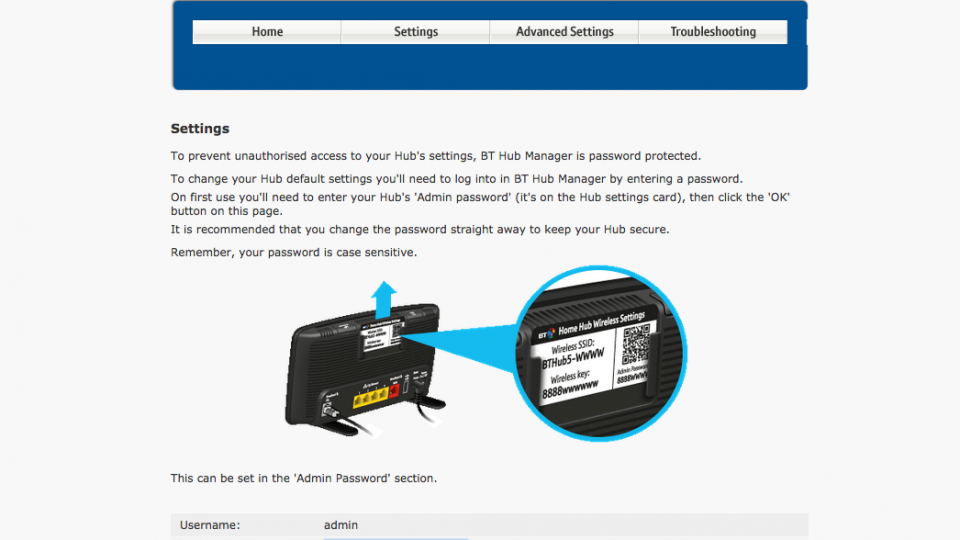Select the 'admin' username value
Image resolution: width=960 pixels, height=540 pixels.
tap(341, 525)
